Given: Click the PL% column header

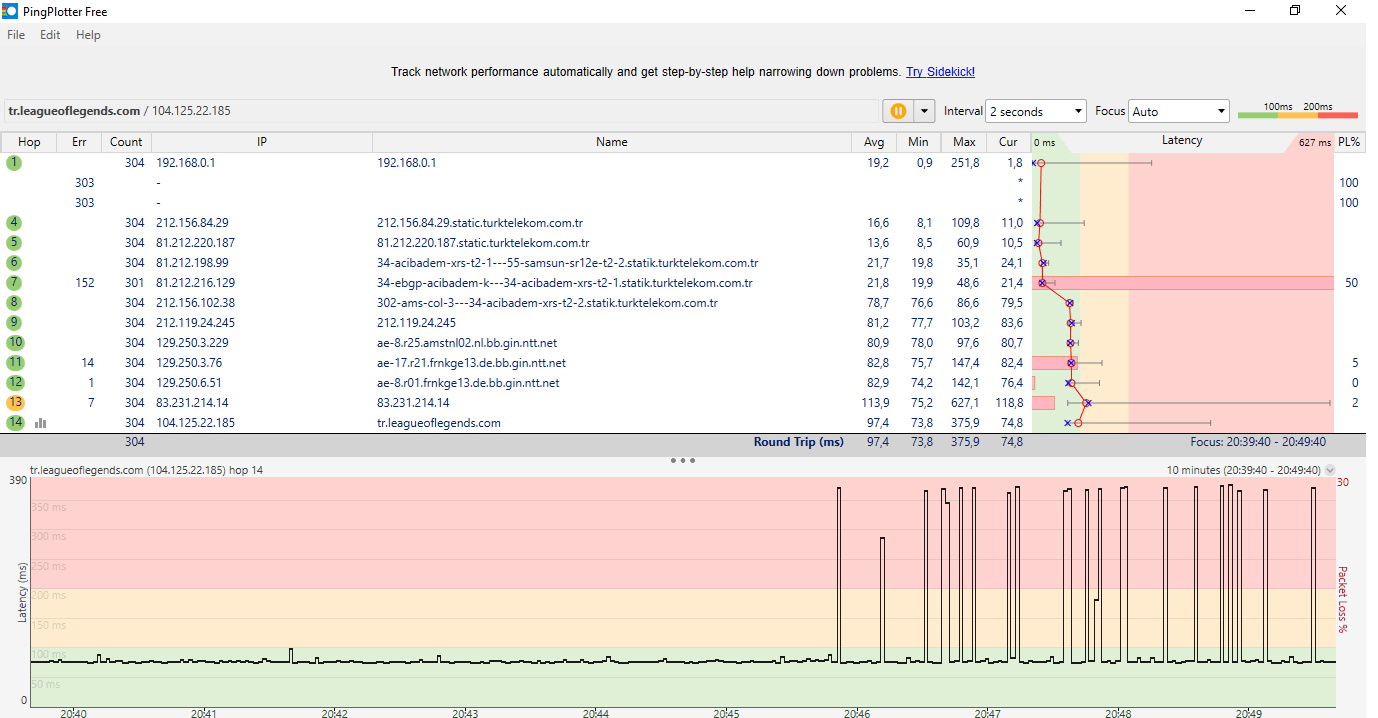Looking at the screenshot, I should 1350,142.
